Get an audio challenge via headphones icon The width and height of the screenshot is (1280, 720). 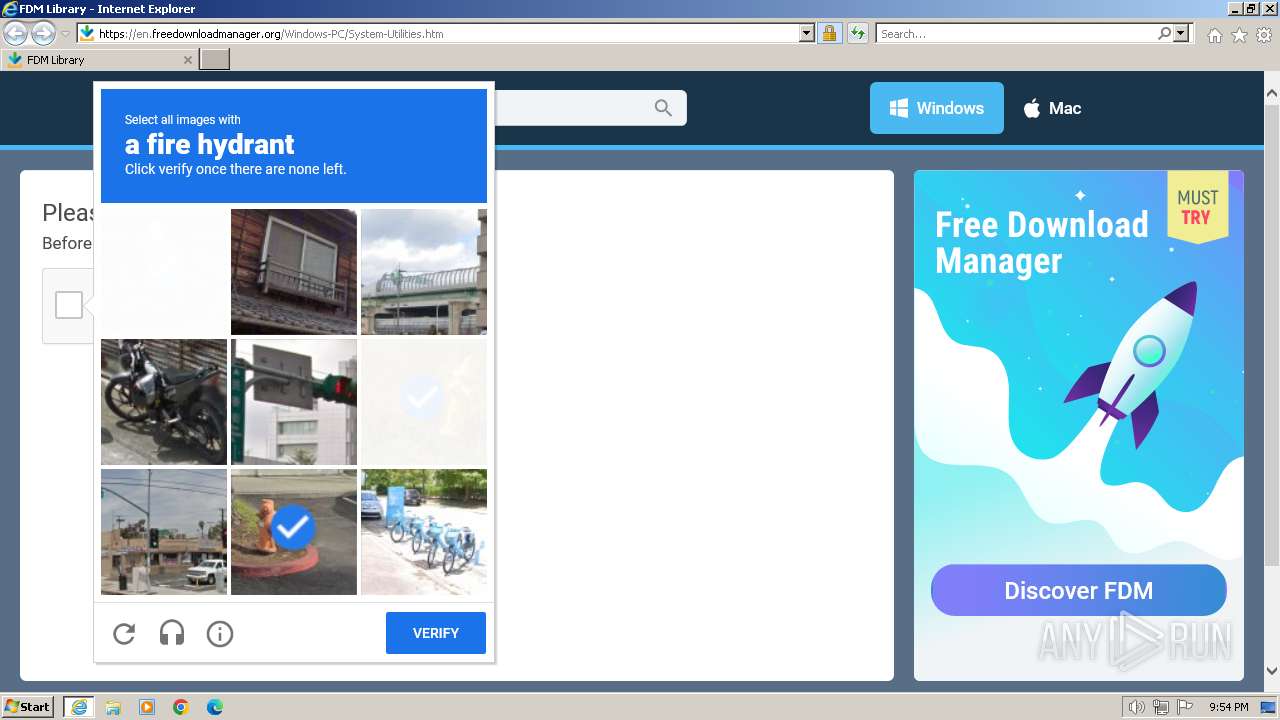pyautogui.click(x=172, y=633)
